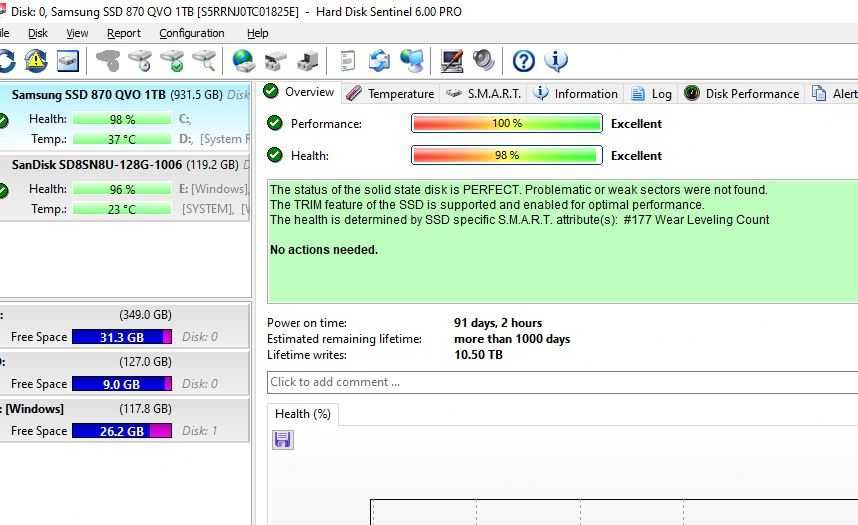
Task: Switch to the Log tab
Action: tap(652, 94)
